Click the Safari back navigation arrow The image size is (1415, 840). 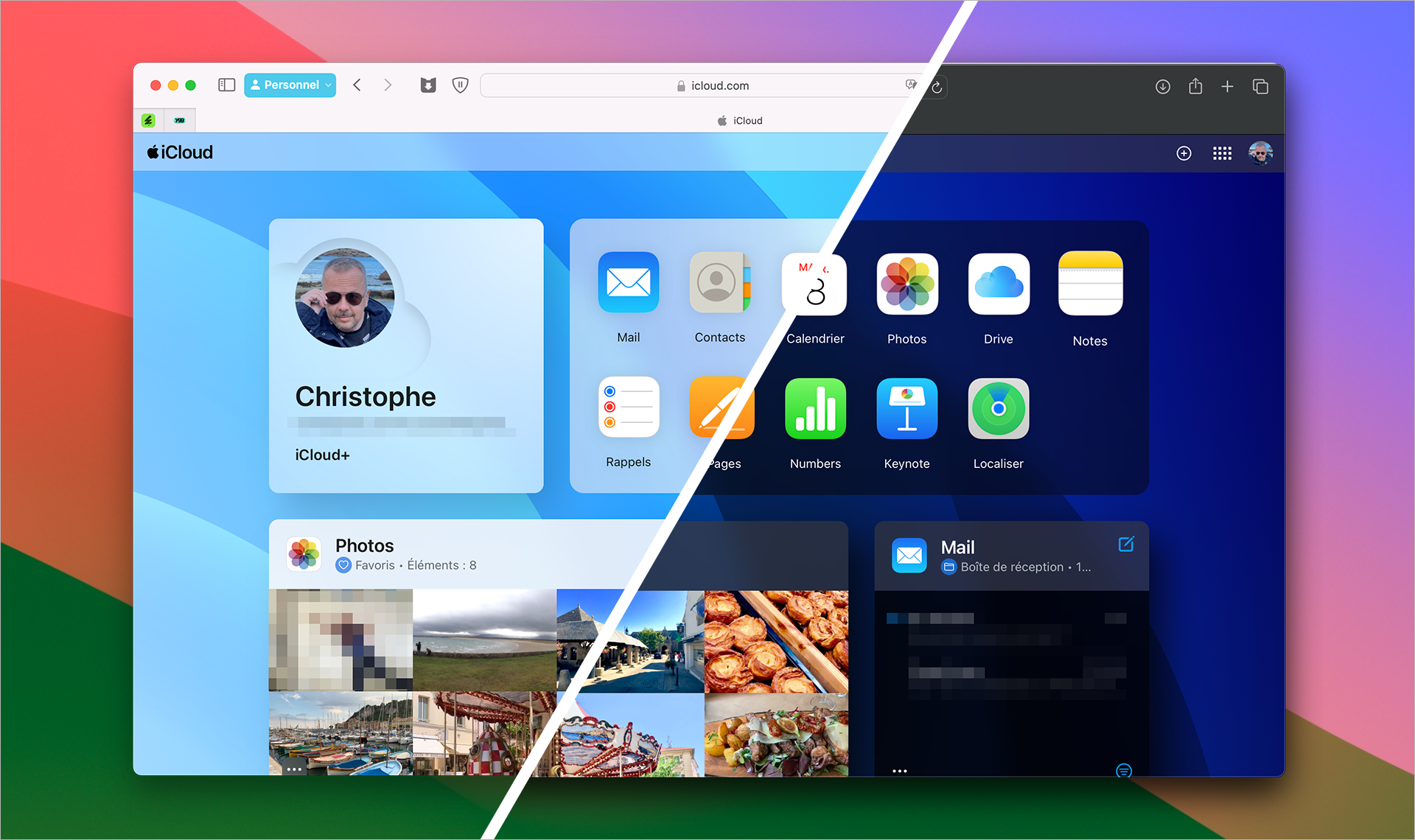357,86
